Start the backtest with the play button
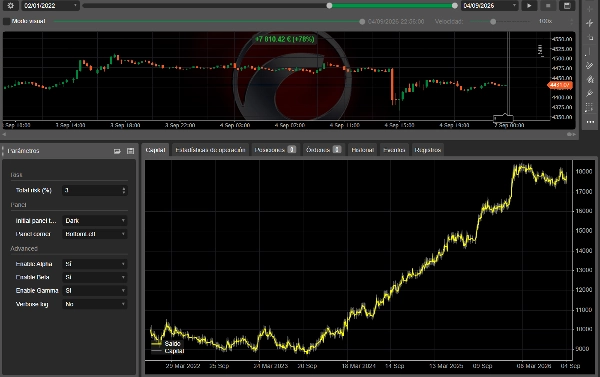This screenshot has height=377, width=600. (529, 5)
